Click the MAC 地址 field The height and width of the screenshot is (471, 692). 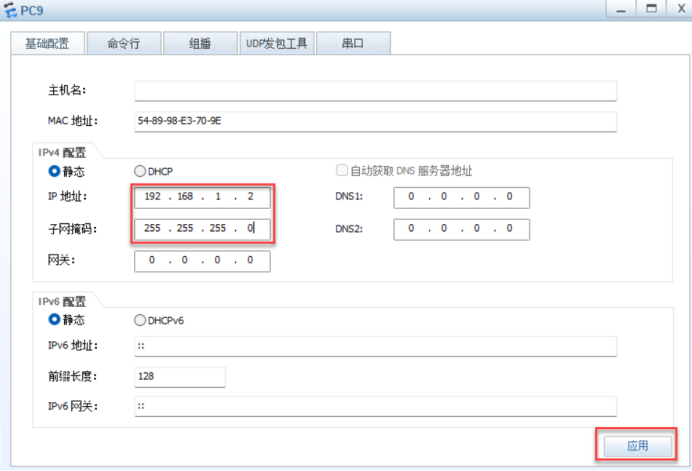pos(375,121)
